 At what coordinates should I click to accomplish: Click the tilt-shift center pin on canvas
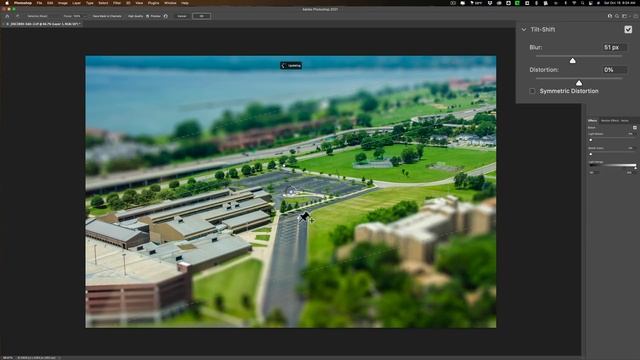[x=290, y=191]
